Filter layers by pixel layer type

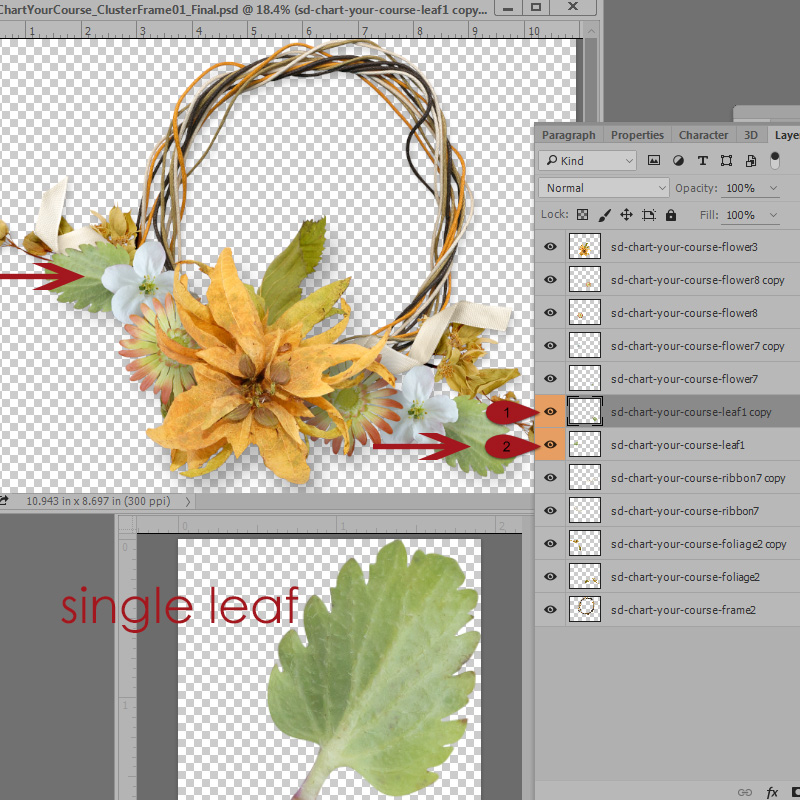pyautogui.click(x=654, y=161)
